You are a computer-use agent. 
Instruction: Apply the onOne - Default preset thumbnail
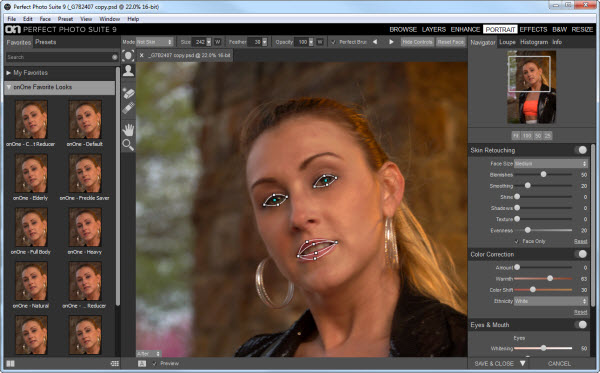[85, 119]
